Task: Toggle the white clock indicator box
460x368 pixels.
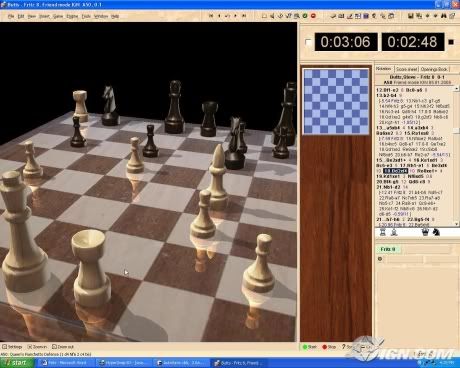Action: click(308, 42)
